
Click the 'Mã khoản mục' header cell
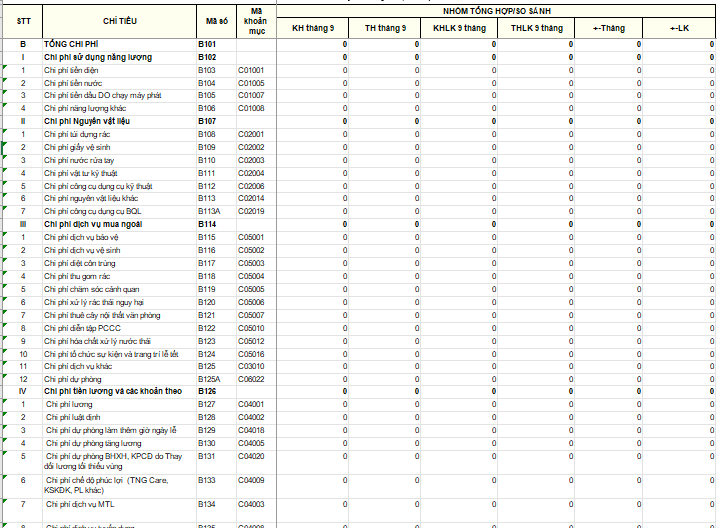255,21
